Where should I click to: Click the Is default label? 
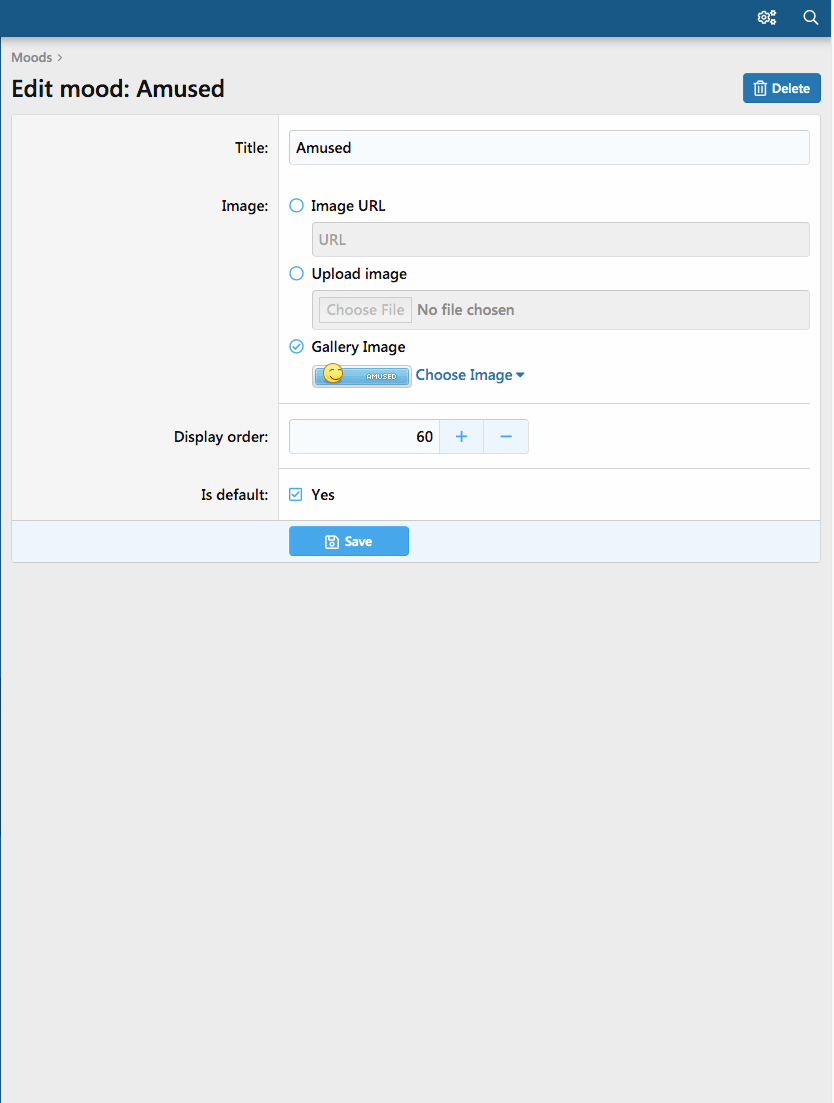(234, 495)
